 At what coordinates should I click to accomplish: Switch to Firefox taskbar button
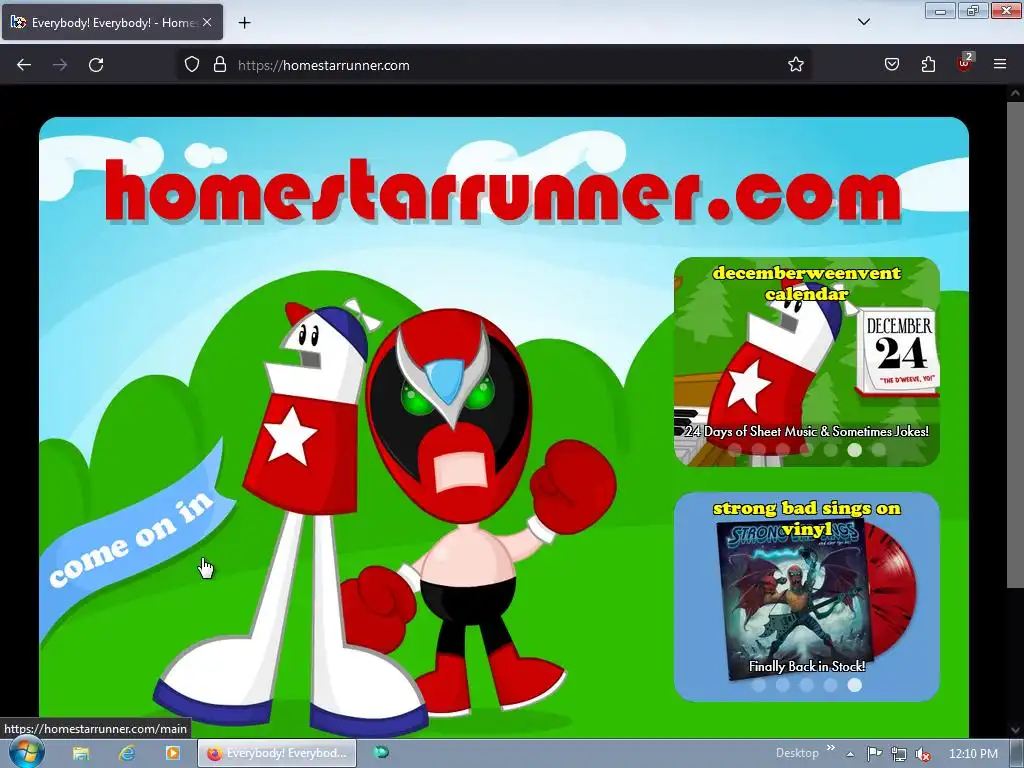click(x=277, y=753)
